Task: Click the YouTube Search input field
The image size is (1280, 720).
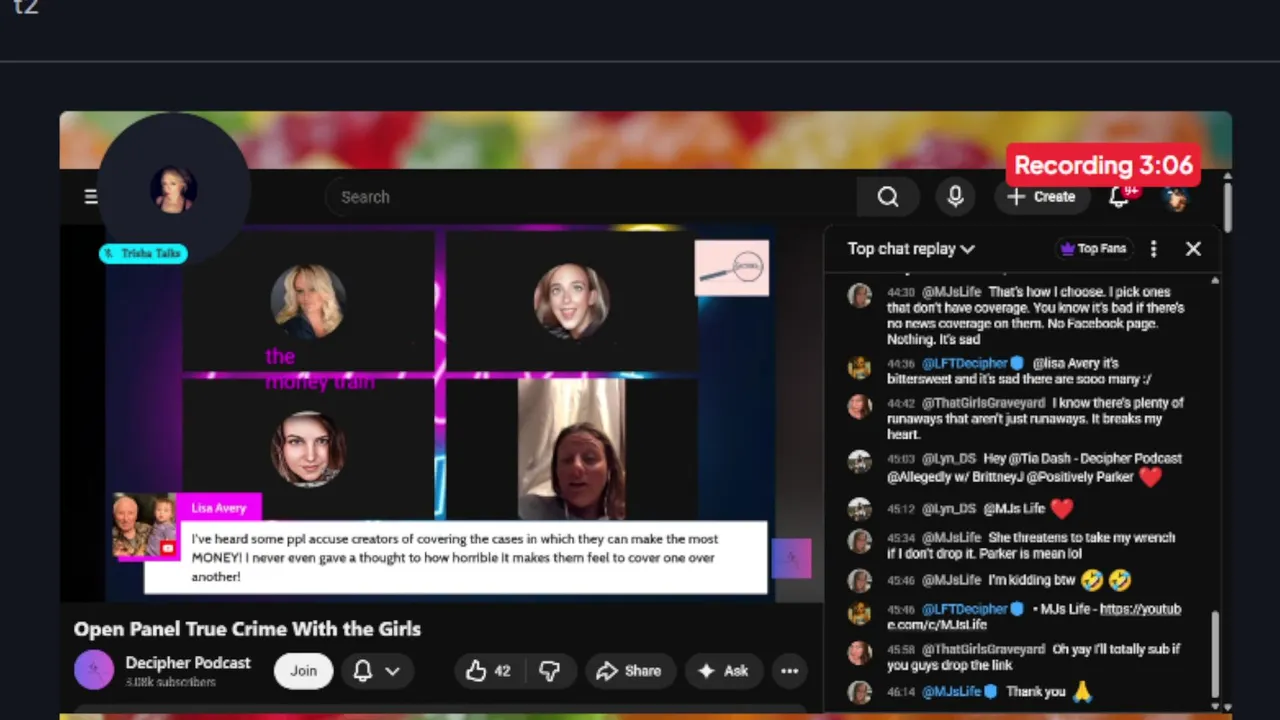Action: (590, 197)
